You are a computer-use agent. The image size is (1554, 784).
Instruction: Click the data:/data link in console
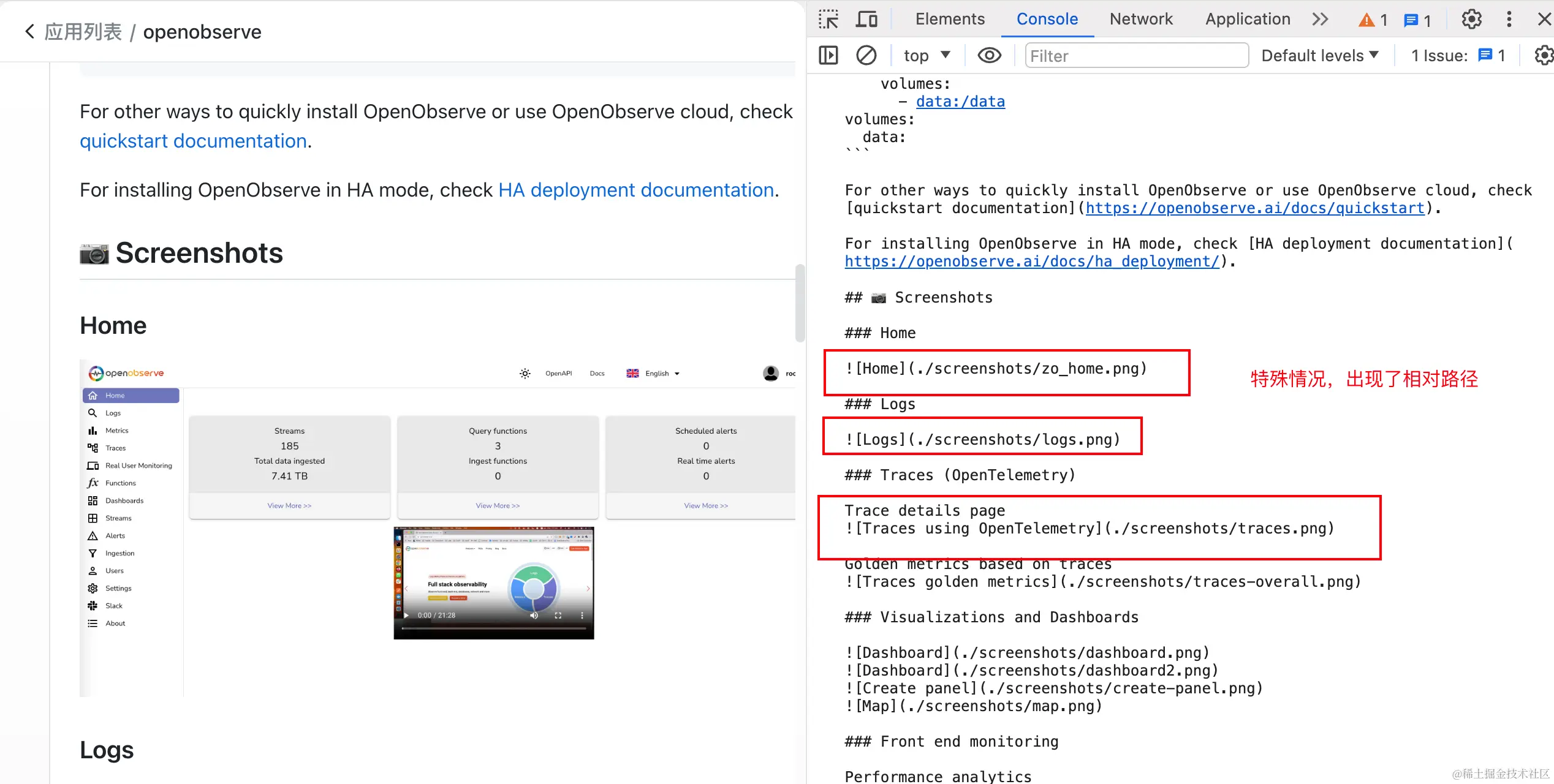pos(960,102)
